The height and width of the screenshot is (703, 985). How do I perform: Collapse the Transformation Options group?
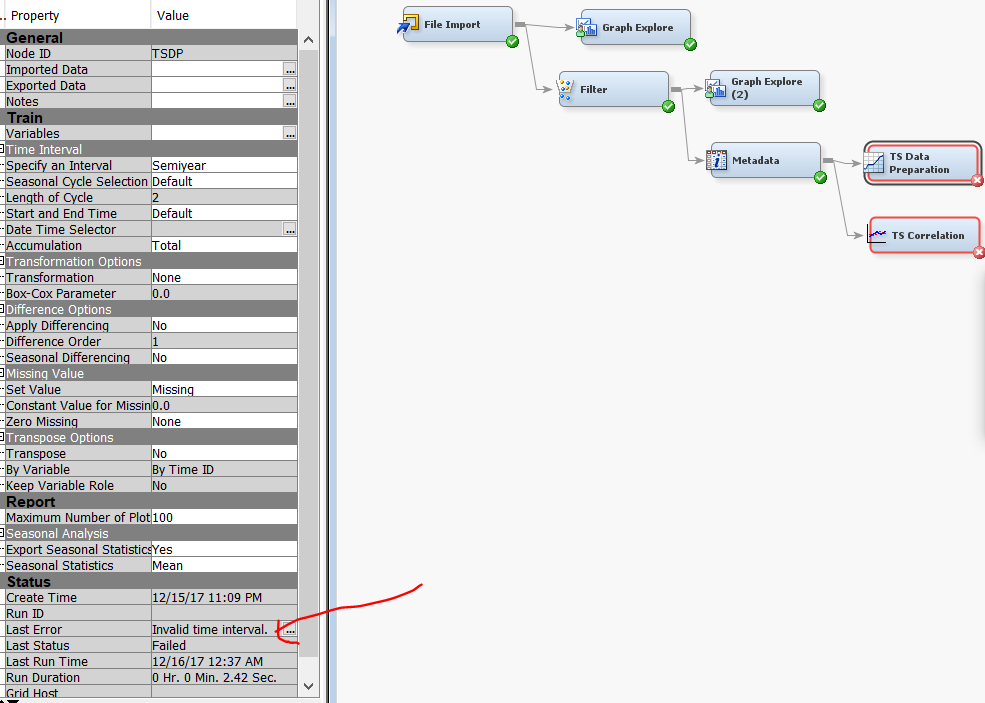tap(5, 261)
